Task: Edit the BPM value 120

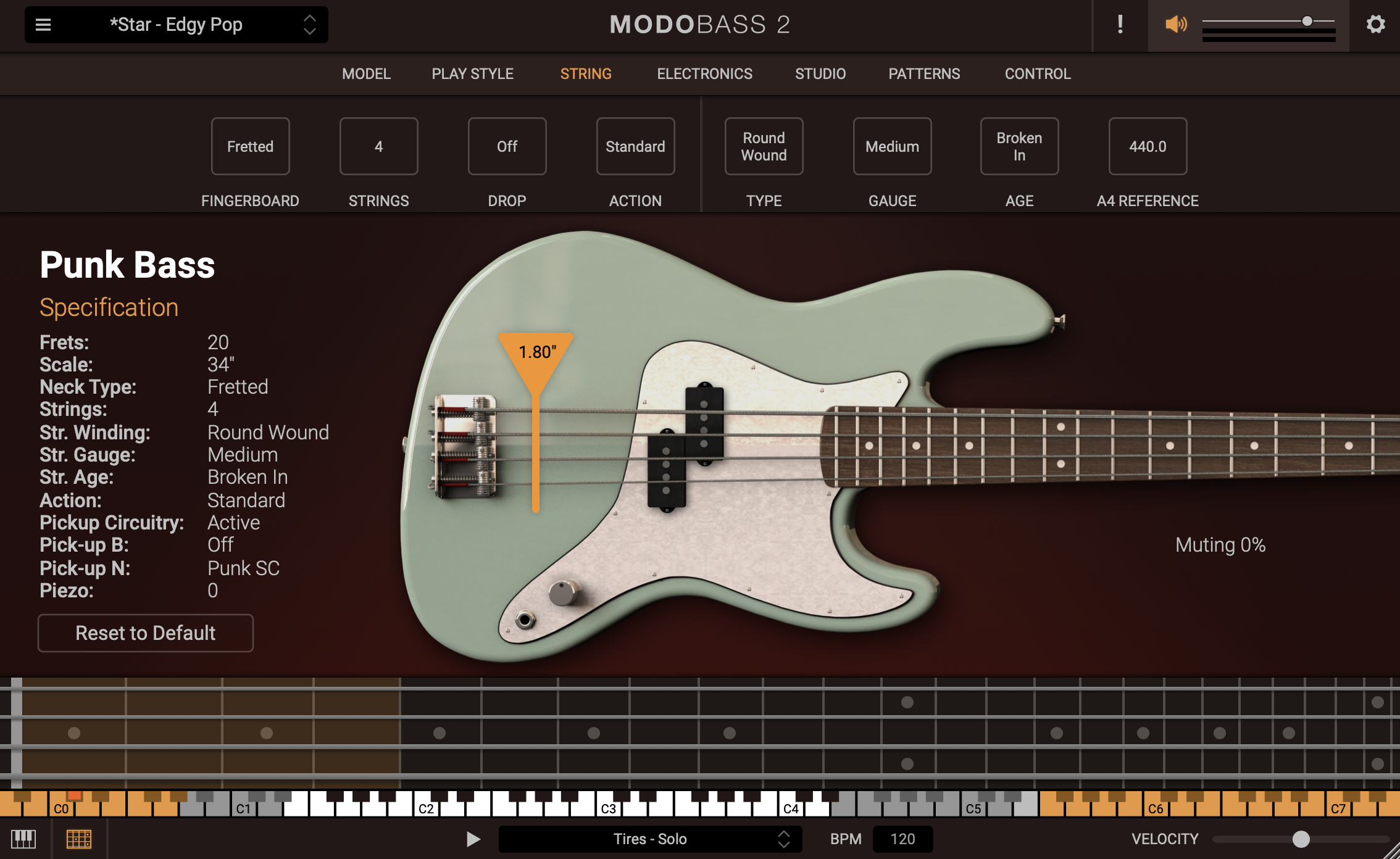Action: coord(902,839)
